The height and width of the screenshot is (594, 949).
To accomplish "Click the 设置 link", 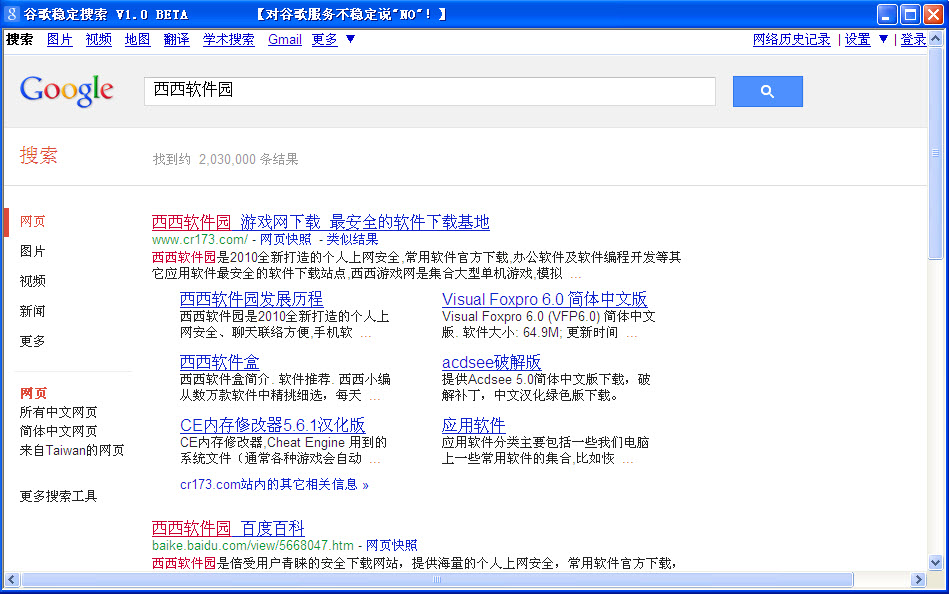I will [x=858, y=39].
